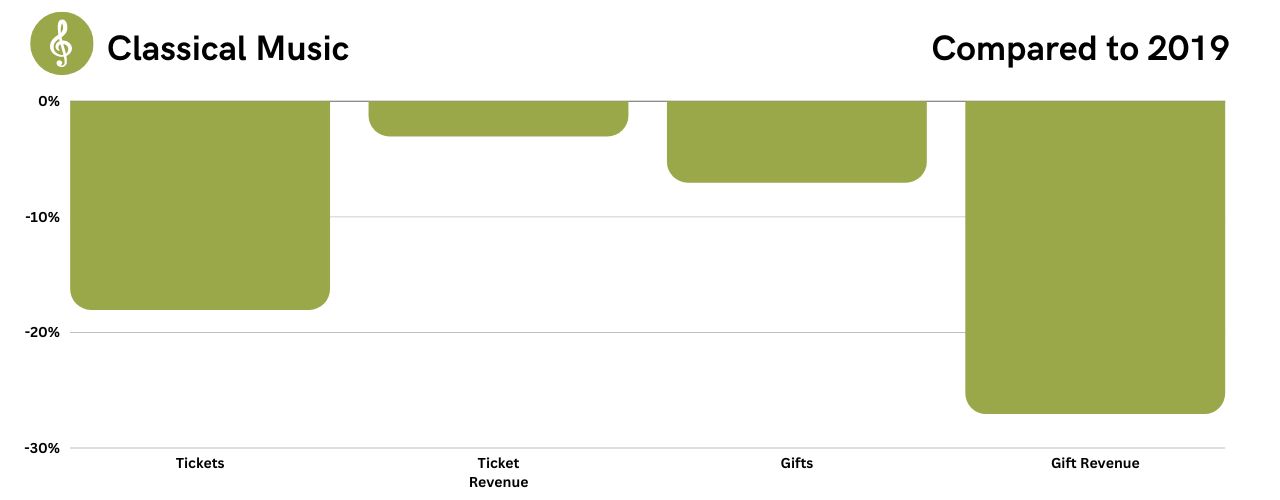The width and height of the screenshot is (1280, 500).
Task: Click the green Gift Revenue bar
Action: [x=1095, y=257]
